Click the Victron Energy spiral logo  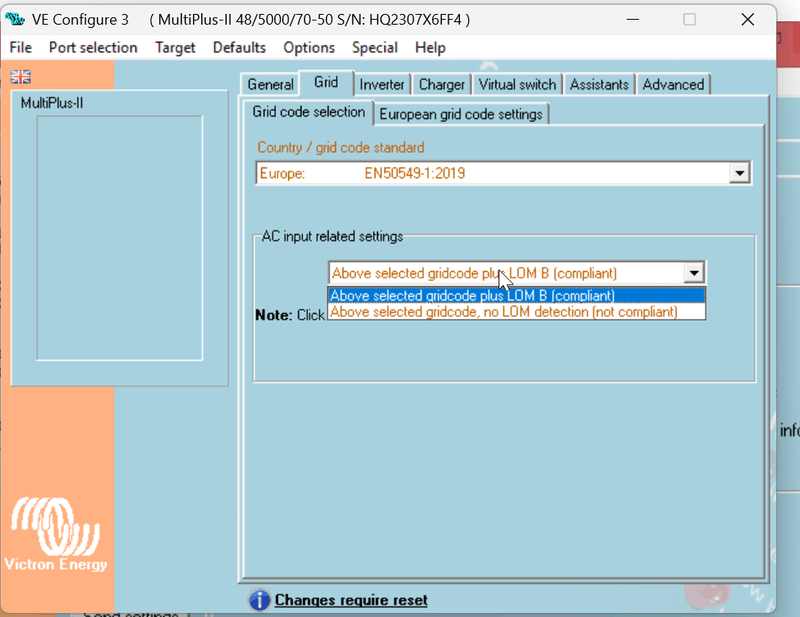[55, 525]
